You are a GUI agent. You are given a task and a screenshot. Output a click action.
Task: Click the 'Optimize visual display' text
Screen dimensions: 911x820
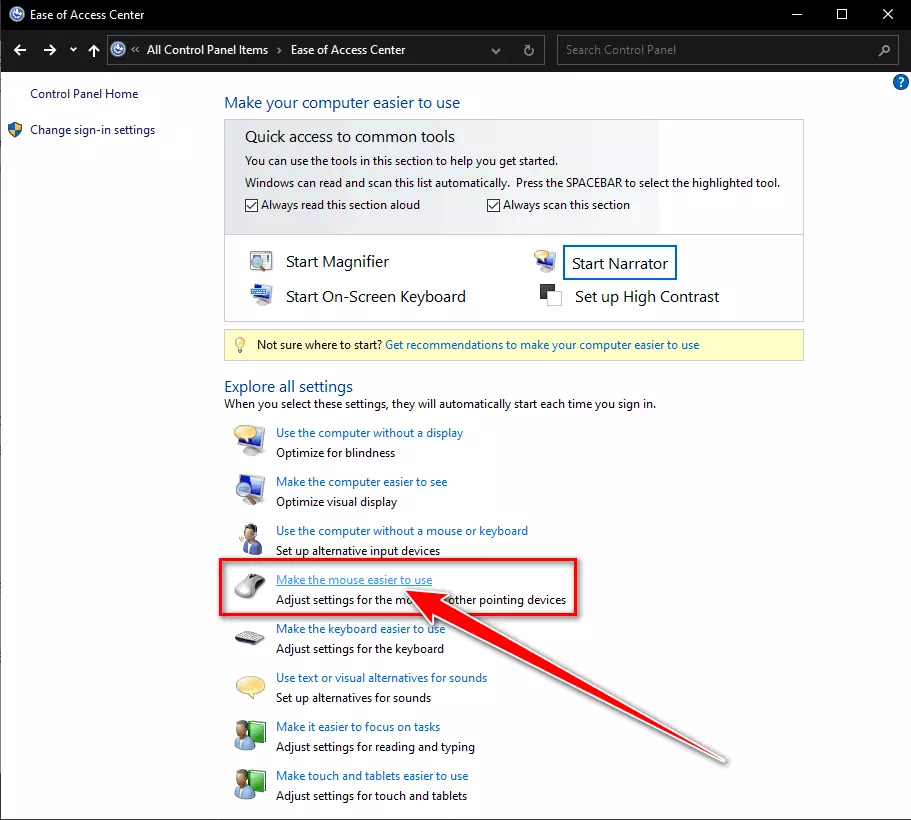tap(336, 502)
